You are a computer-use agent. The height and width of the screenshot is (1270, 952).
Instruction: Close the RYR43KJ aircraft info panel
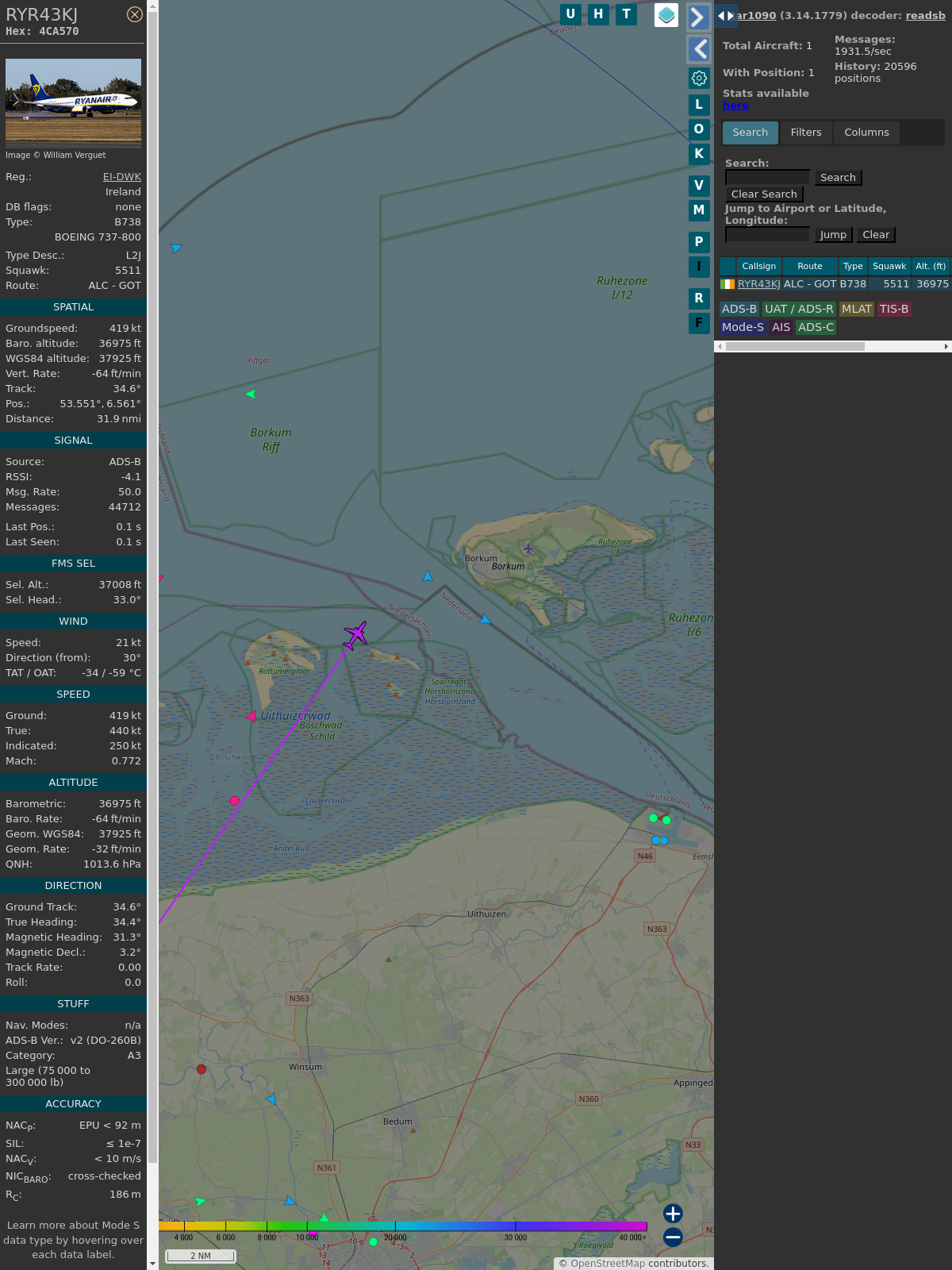point(135,14)
